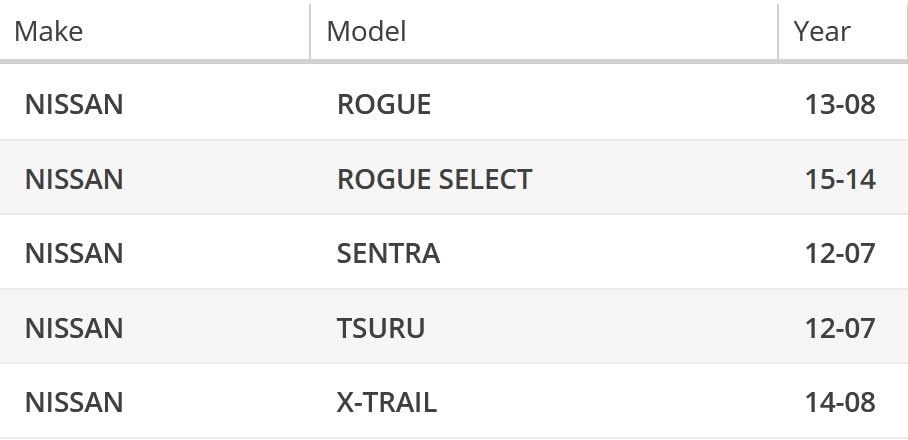Click the SENTRA row's 12-07 year
This screenshot has width=908, height=440.
coord(840,253)
